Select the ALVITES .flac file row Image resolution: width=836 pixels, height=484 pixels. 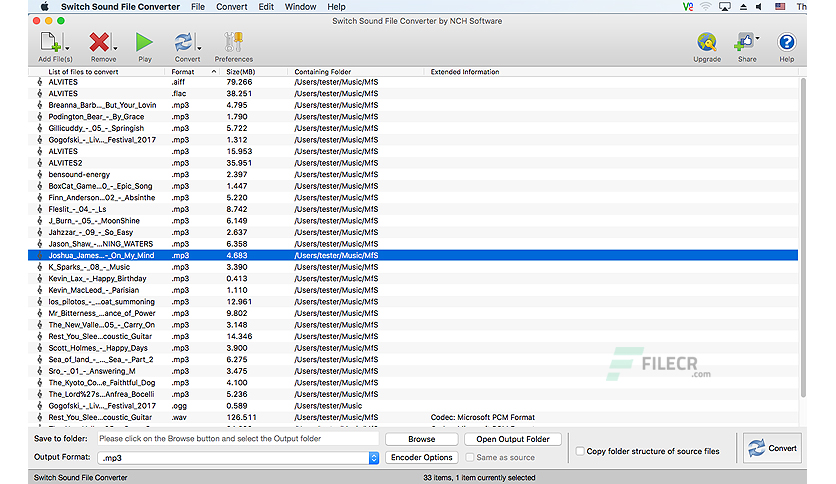(x=413, y=93)
